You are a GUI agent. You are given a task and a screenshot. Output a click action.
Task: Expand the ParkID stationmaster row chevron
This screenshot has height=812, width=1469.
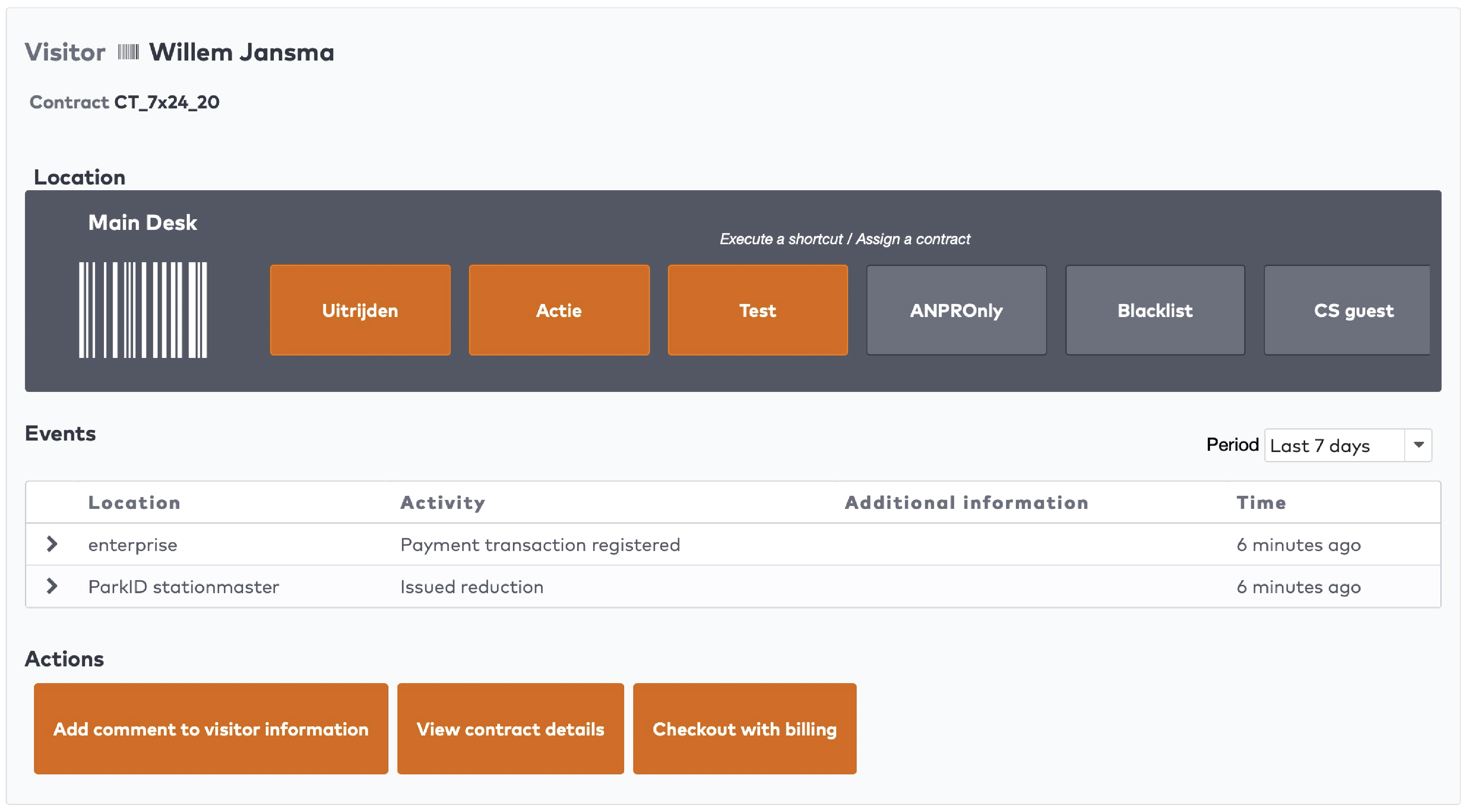52,586
